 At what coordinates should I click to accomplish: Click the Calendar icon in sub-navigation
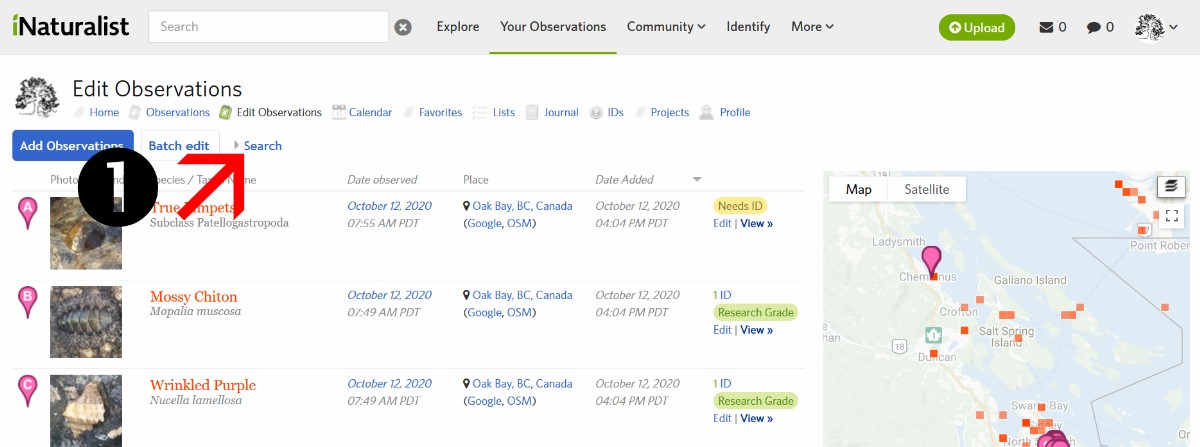339,112
